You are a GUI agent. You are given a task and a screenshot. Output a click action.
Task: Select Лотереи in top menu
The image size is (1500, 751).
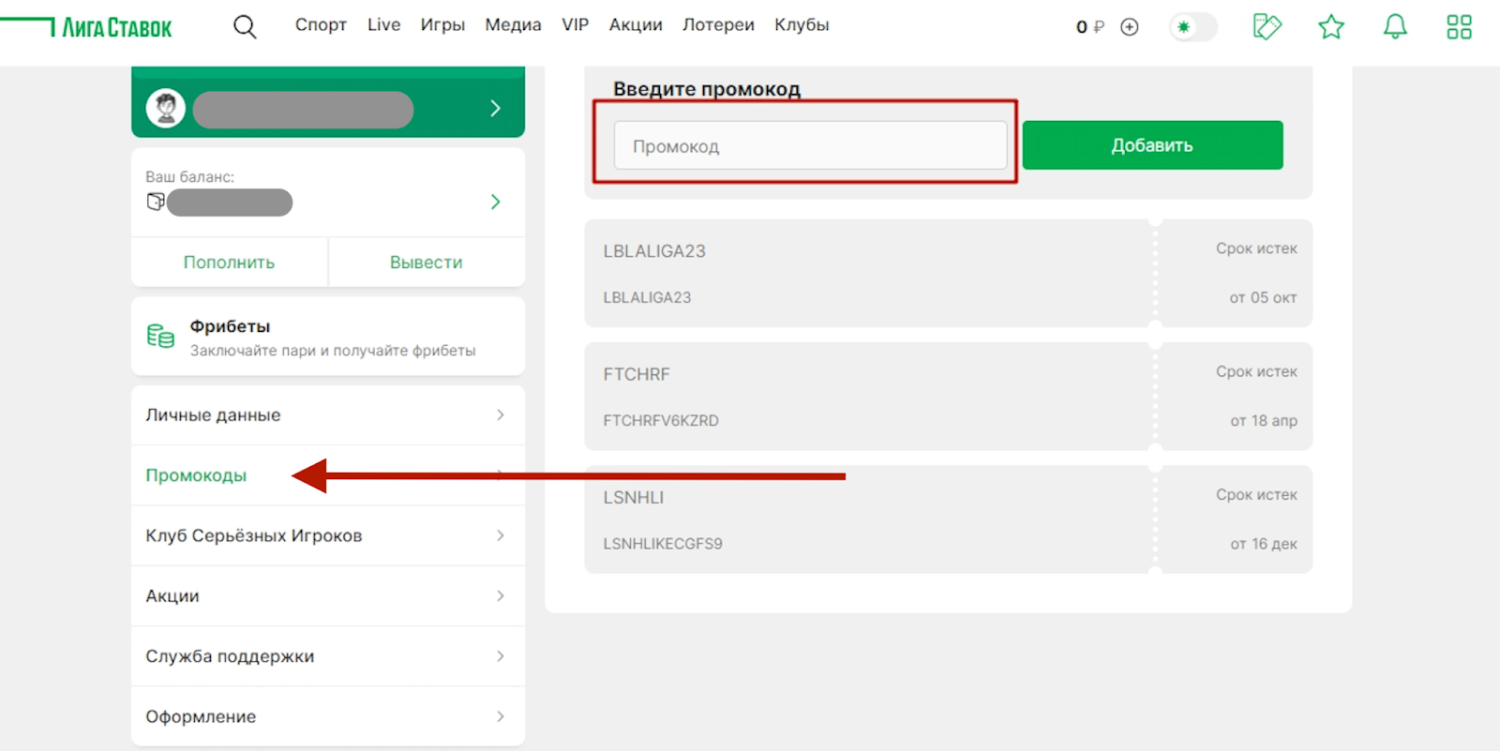(718, 25)
